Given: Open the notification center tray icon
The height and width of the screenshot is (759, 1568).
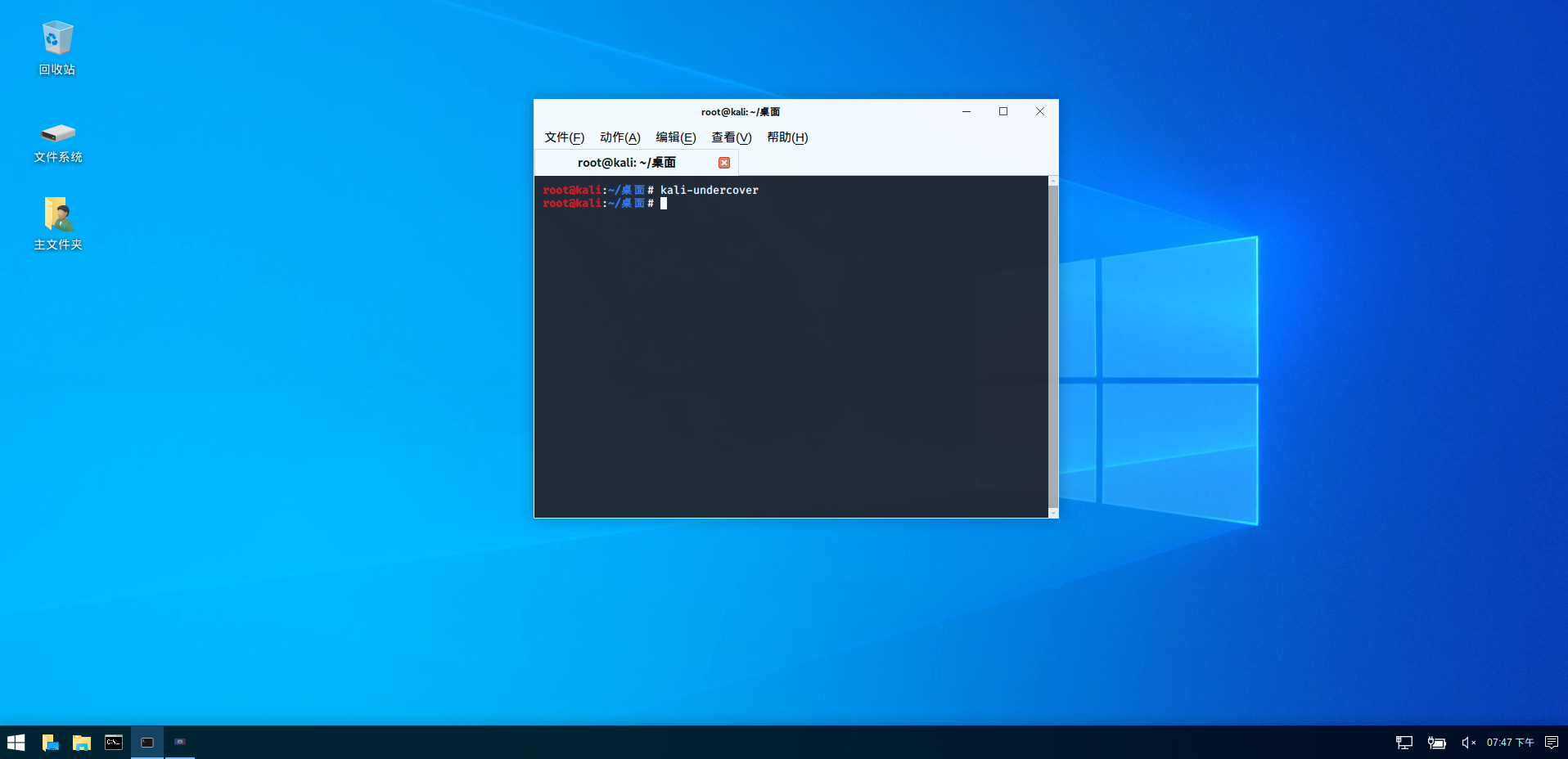Looking at the screenshot, I should point(1552,742).
